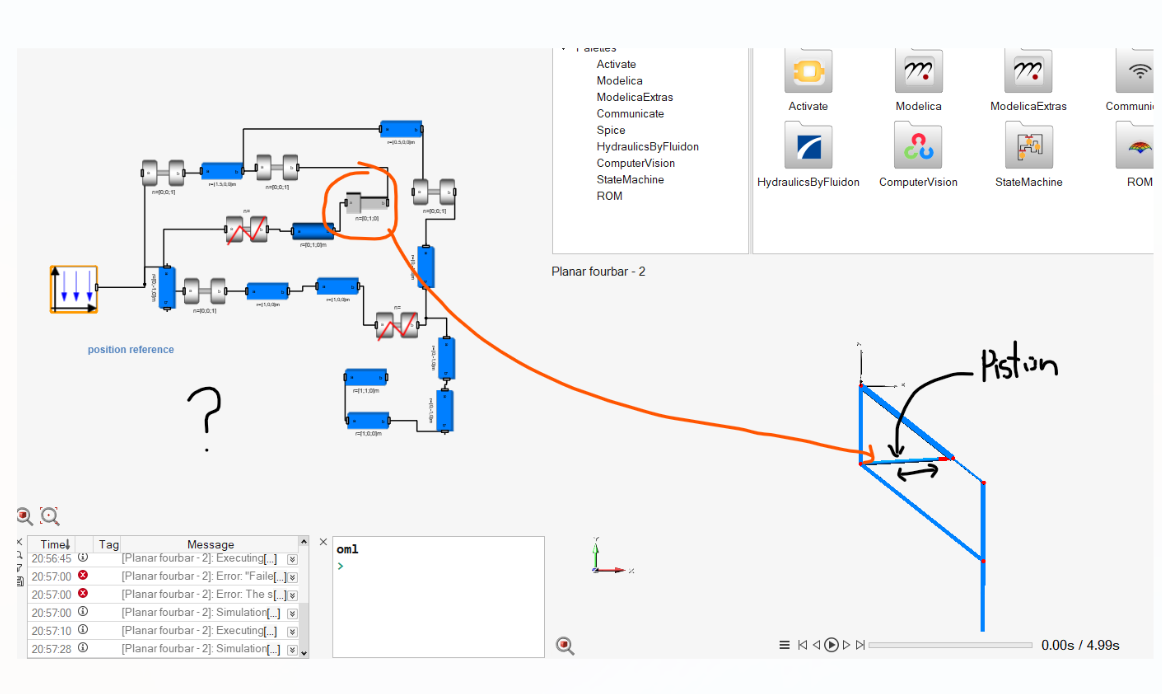1162x694 pixels.
Task: Open the Activate library icon
Action: tap(808, 71)
